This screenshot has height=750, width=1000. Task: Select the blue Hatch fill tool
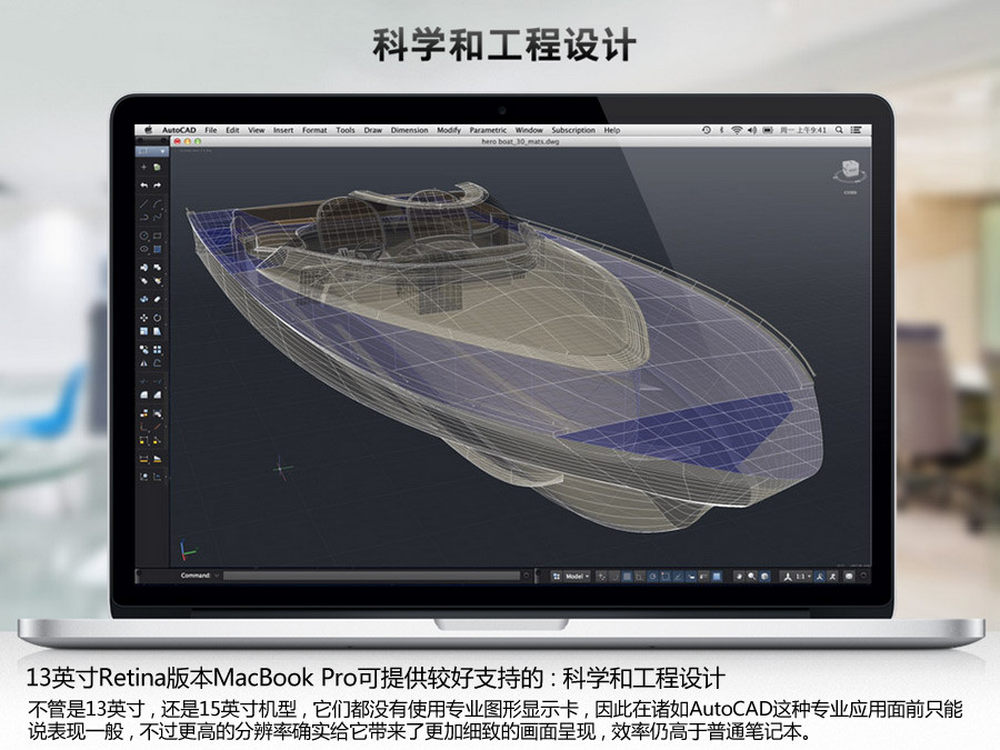[x=157, y=249]
